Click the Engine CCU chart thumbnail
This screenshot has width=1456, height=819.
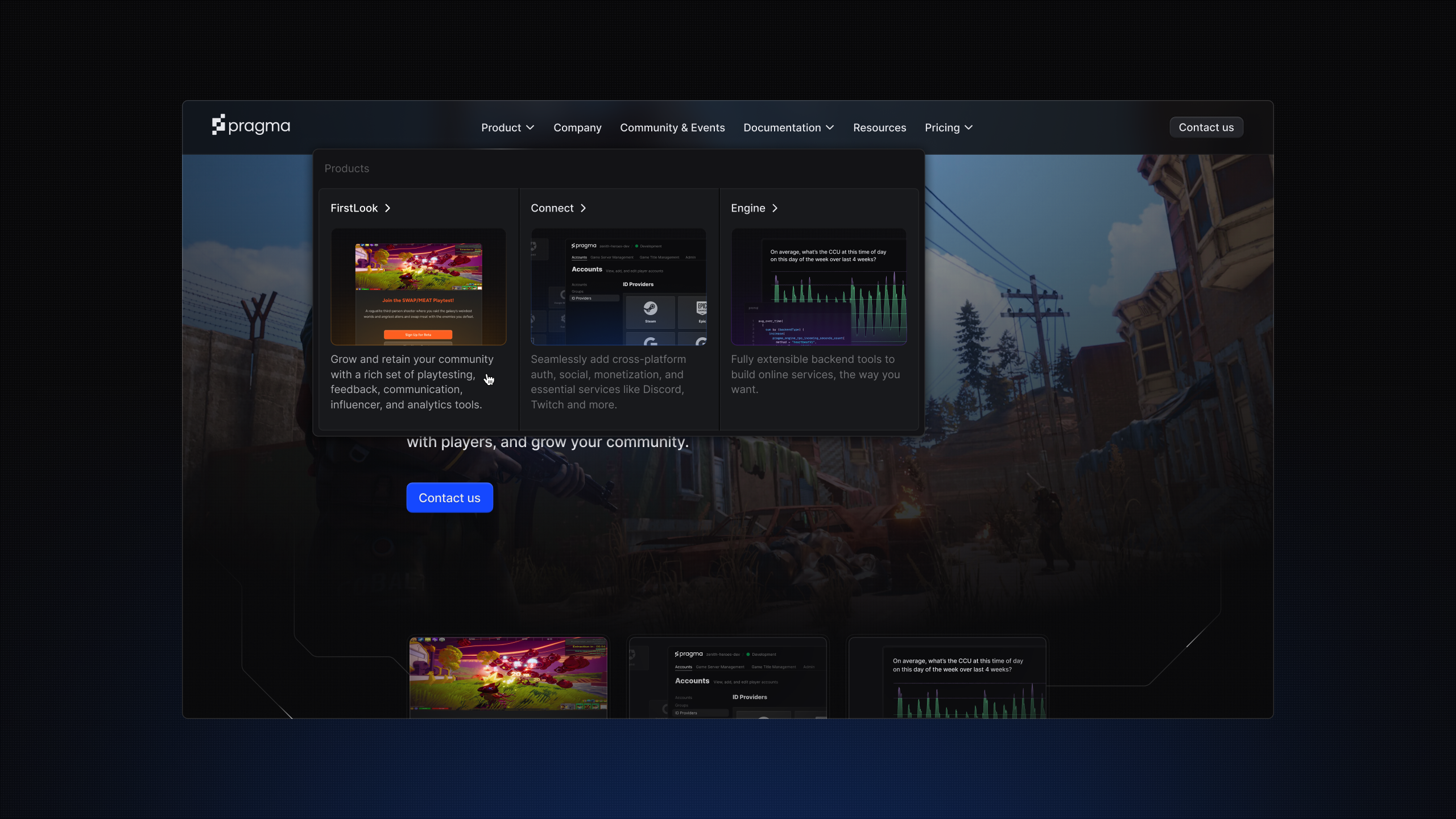pyautogui.click(x=818, y=287)
